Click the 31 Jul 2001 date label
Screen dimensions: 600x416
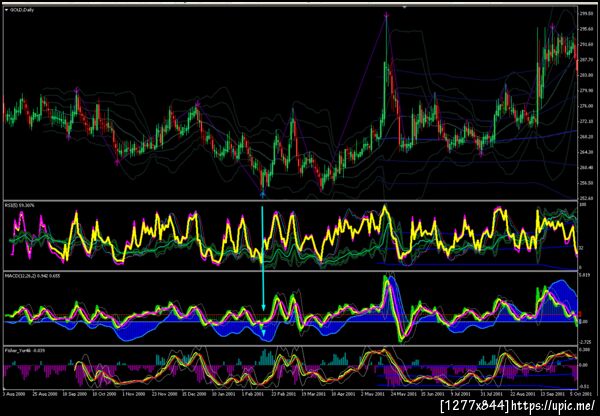pyautogui.click(x=492, y=393)
